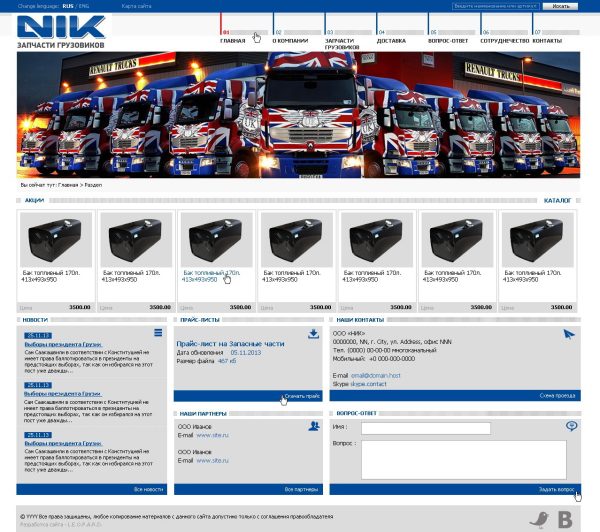Screen dimensions: 600x532
Task: Open ЗАПЧАСТИ ГРУЗОВИКОВ menu item
Action: point(342,44)
